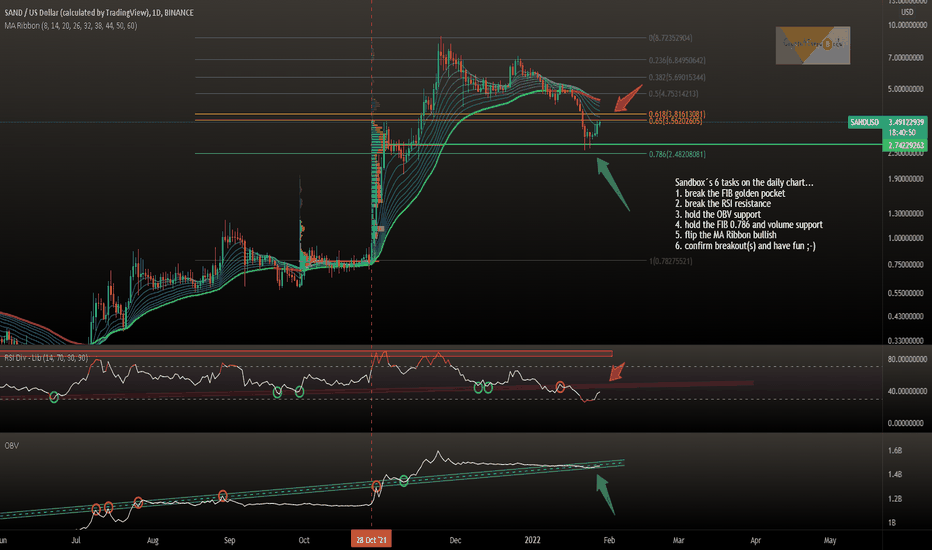Screen dimensions: 932x550
Task: Select the 0.382 Fibonacci level label
Action: (x=677, y=77)
